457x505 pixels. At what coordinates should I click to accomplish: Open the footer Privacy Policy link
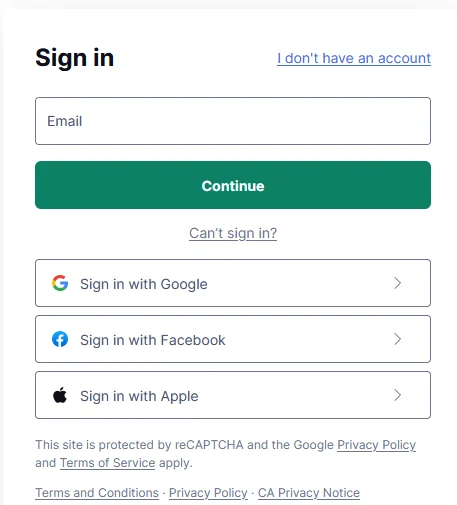tap(208, 493)
